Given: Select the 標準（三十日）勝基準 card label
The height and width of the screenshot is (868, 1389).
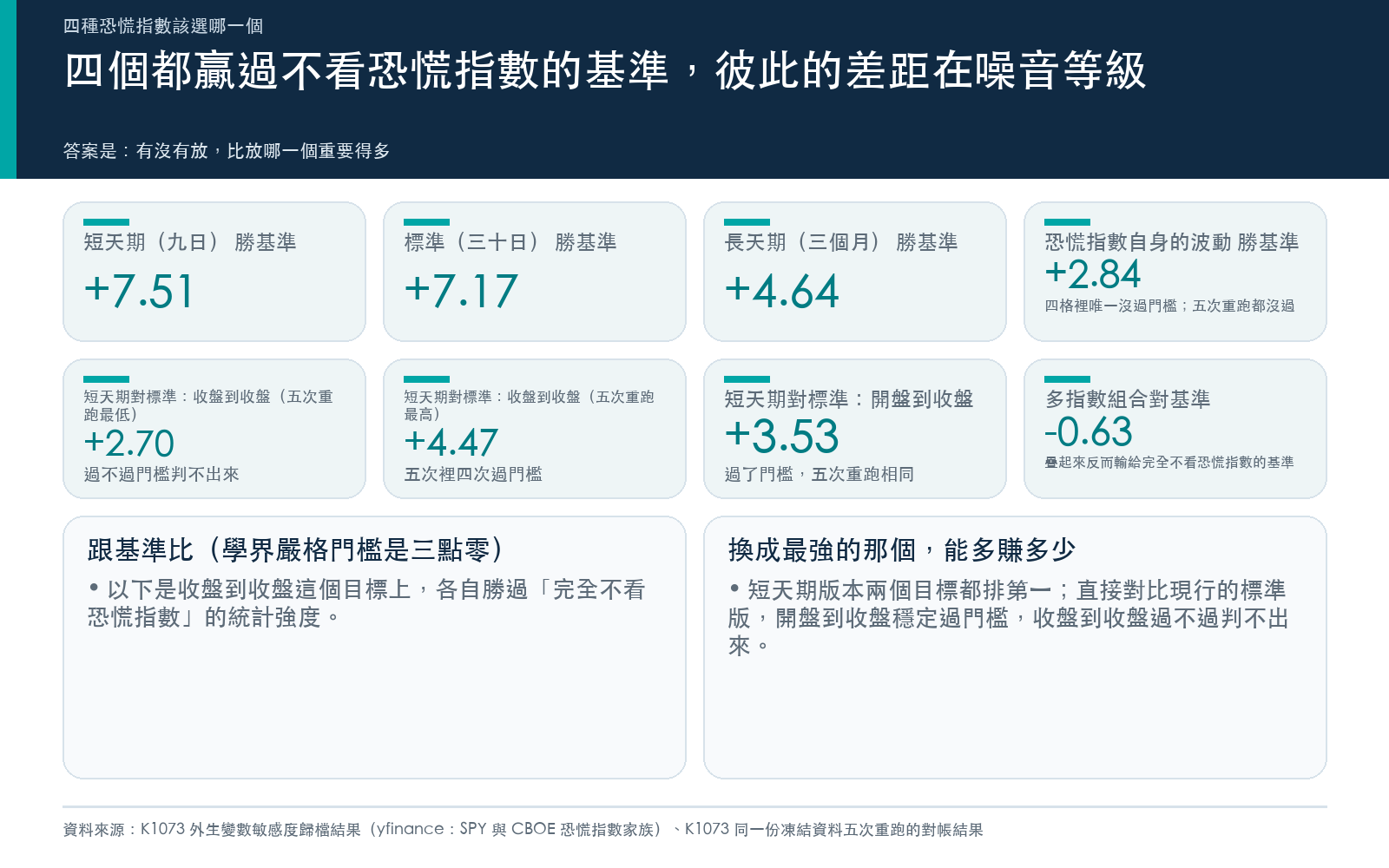Looking at the screenshot, I should click(510, 242).
